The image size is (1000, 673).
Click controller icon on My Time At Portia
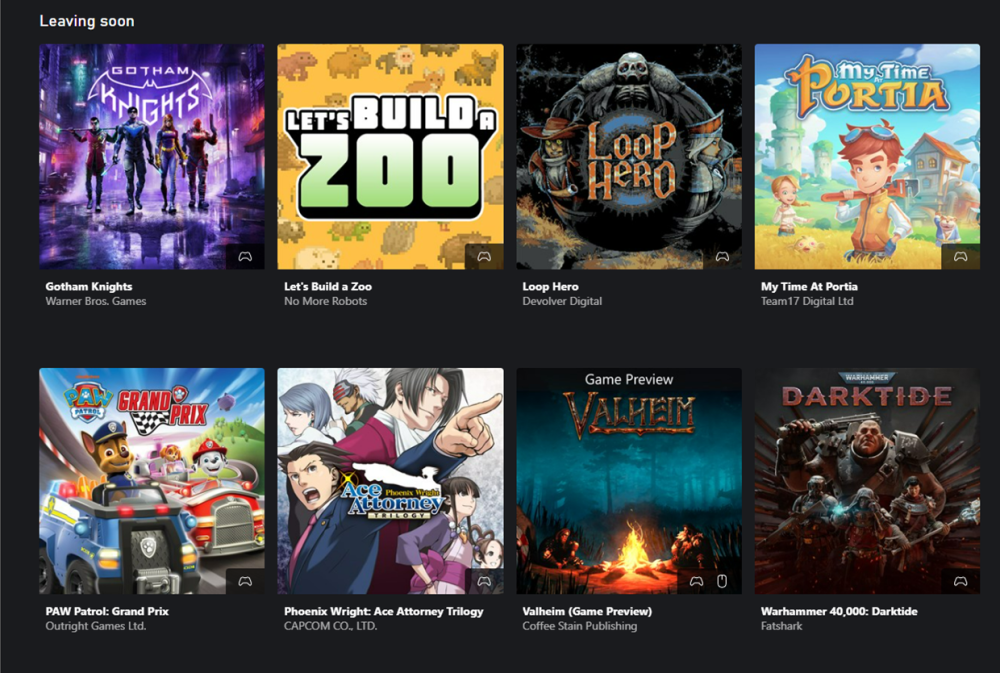[x=960, y=256]
